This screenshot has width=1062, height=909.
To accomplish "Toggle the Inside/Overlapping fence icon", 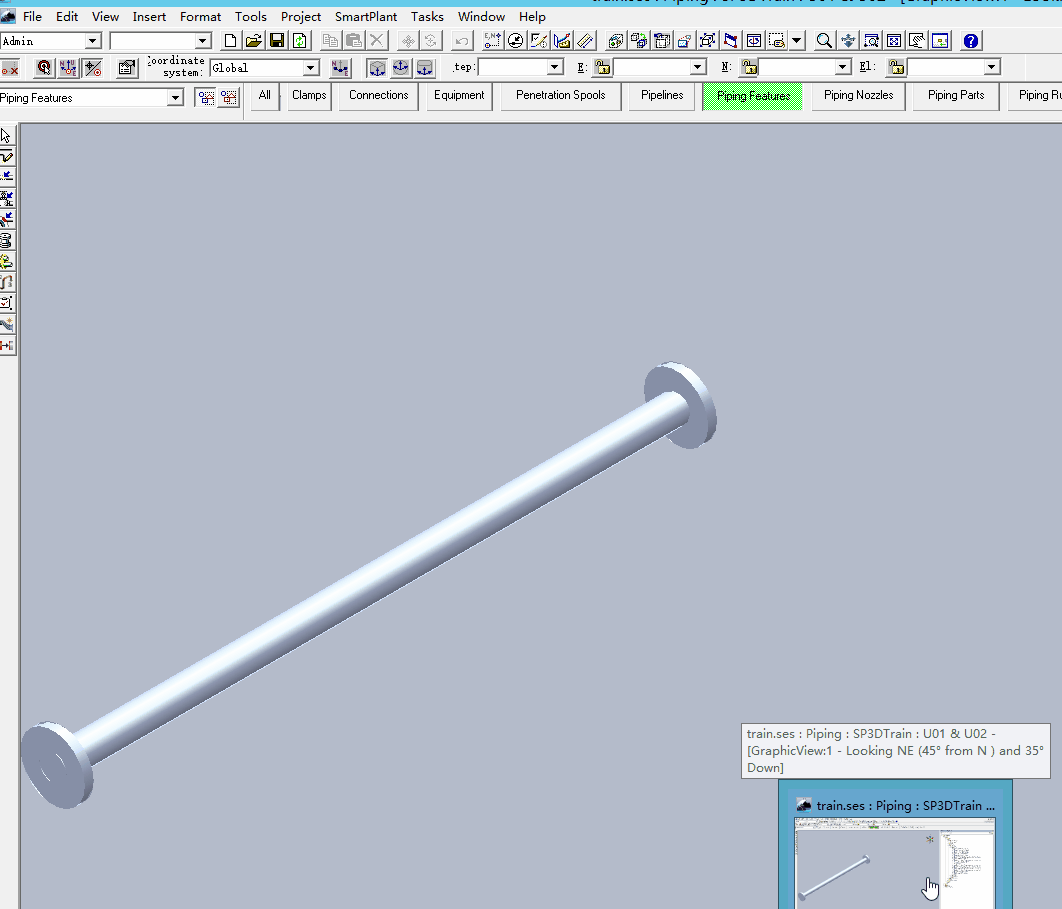I will tap(229, 98).
